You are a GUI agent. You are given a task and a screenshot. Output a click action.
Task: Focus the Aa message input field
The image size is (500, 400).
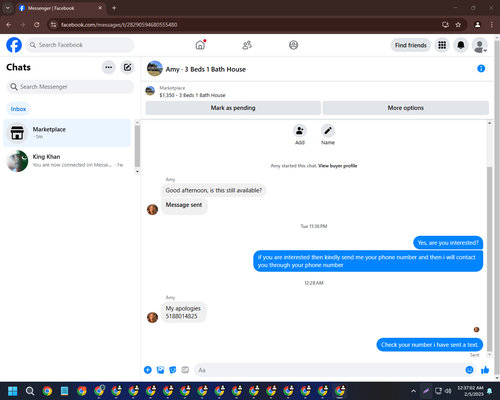coord(330,370)
